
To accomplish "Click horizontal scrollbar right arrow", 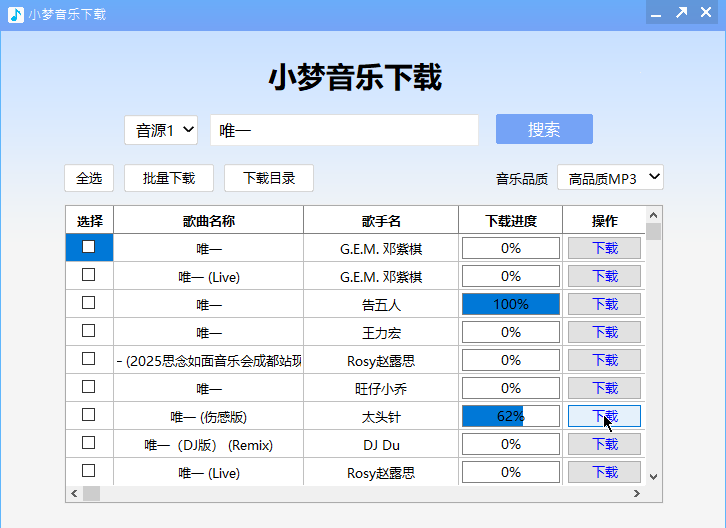I will [x=636, y=494].
